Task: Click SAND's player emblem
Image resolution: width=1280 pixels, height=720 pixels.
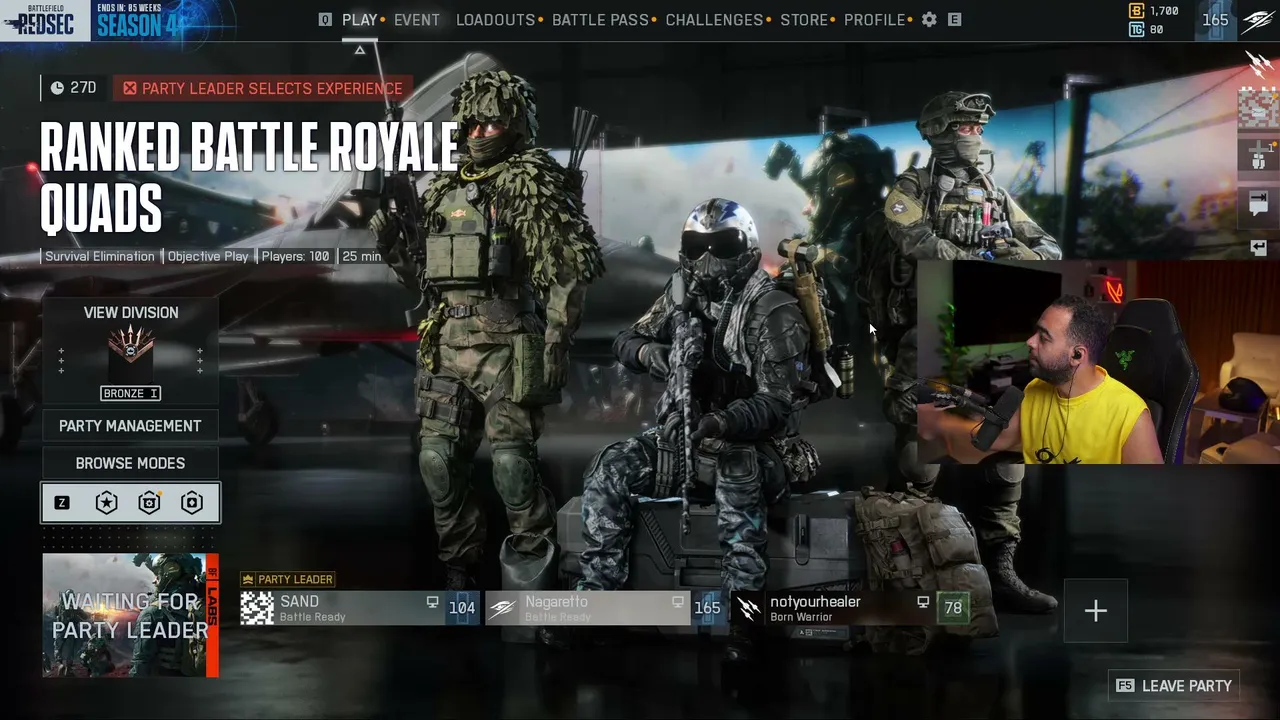Action: coord(257,608)
